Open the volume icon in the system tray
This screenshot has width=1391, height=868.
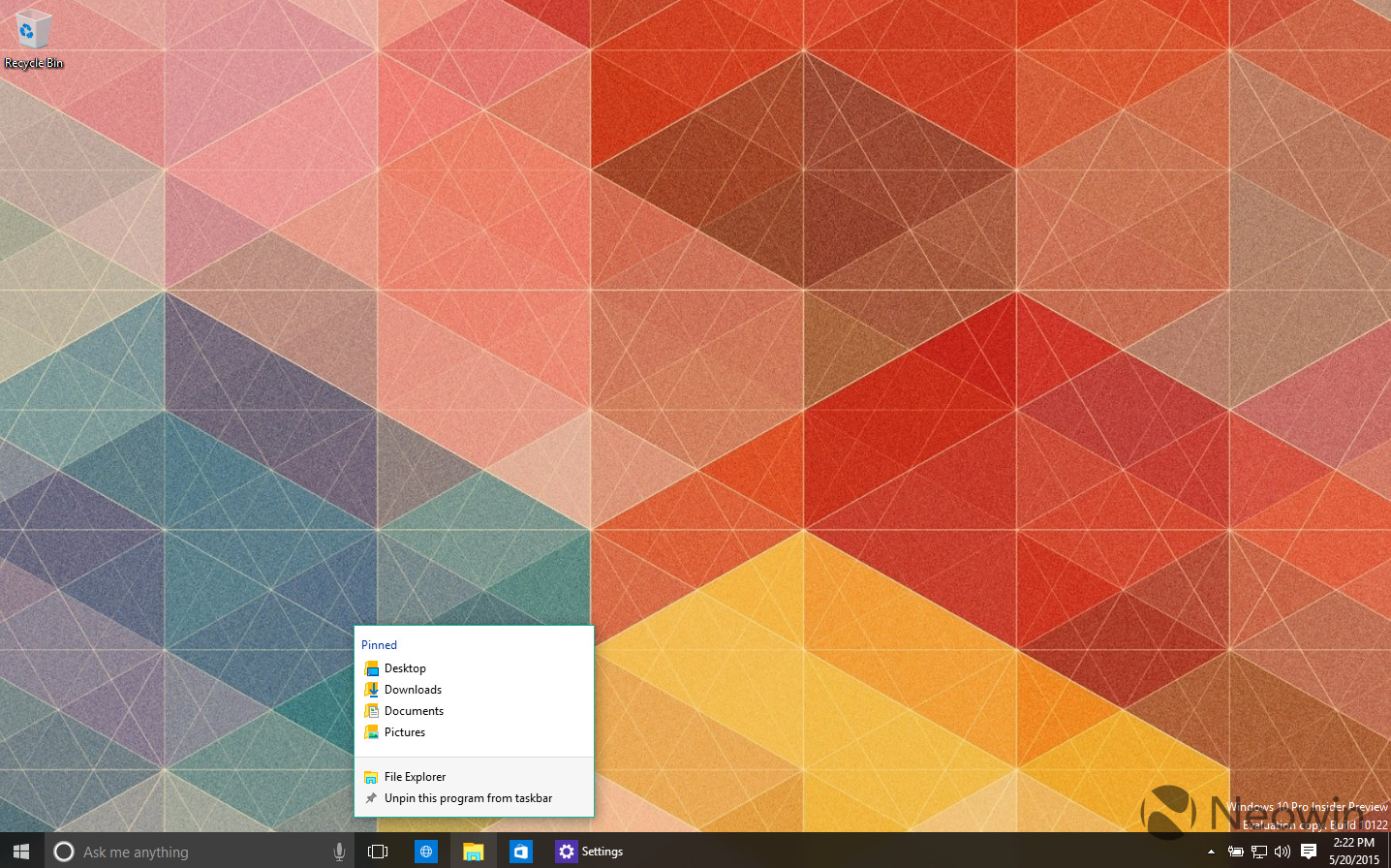pos(1282,851)
